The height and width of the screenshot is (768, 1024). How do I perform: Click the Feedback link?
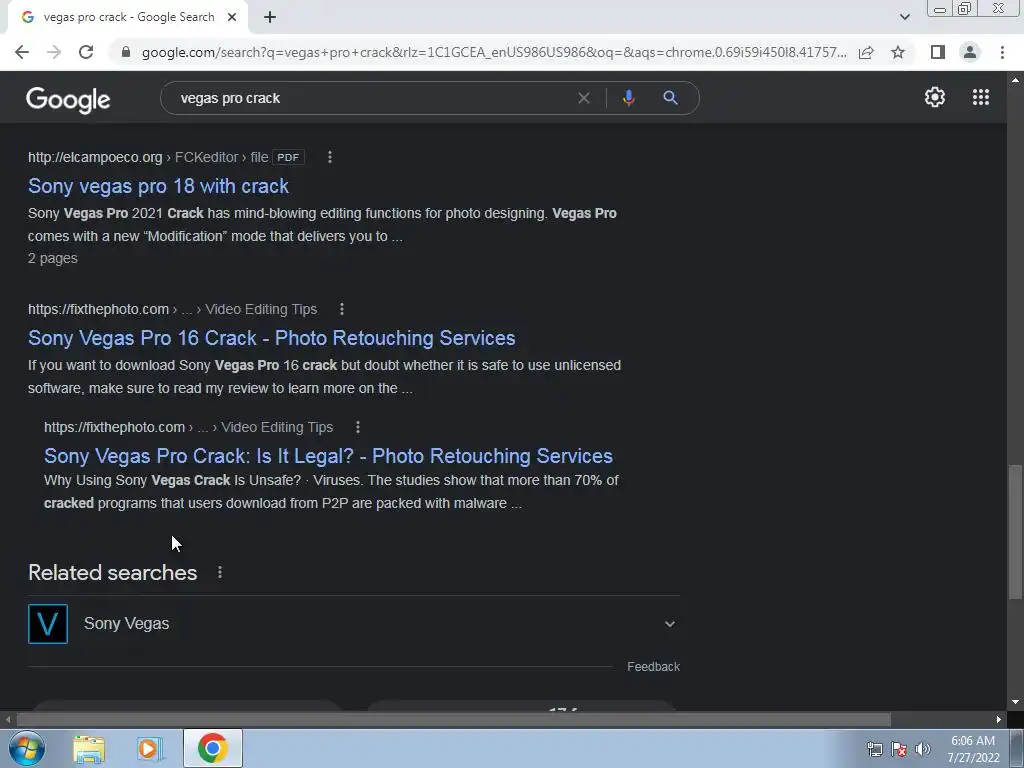653,667
